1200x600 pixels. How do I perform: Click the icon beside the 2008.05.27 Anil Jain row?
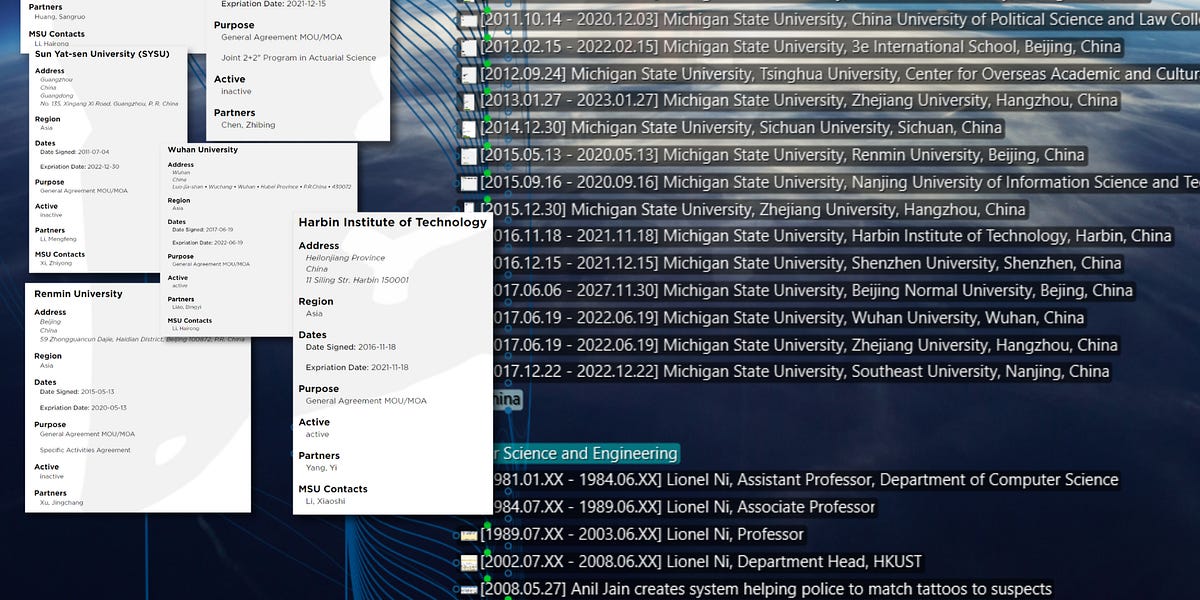pos(468,589)
